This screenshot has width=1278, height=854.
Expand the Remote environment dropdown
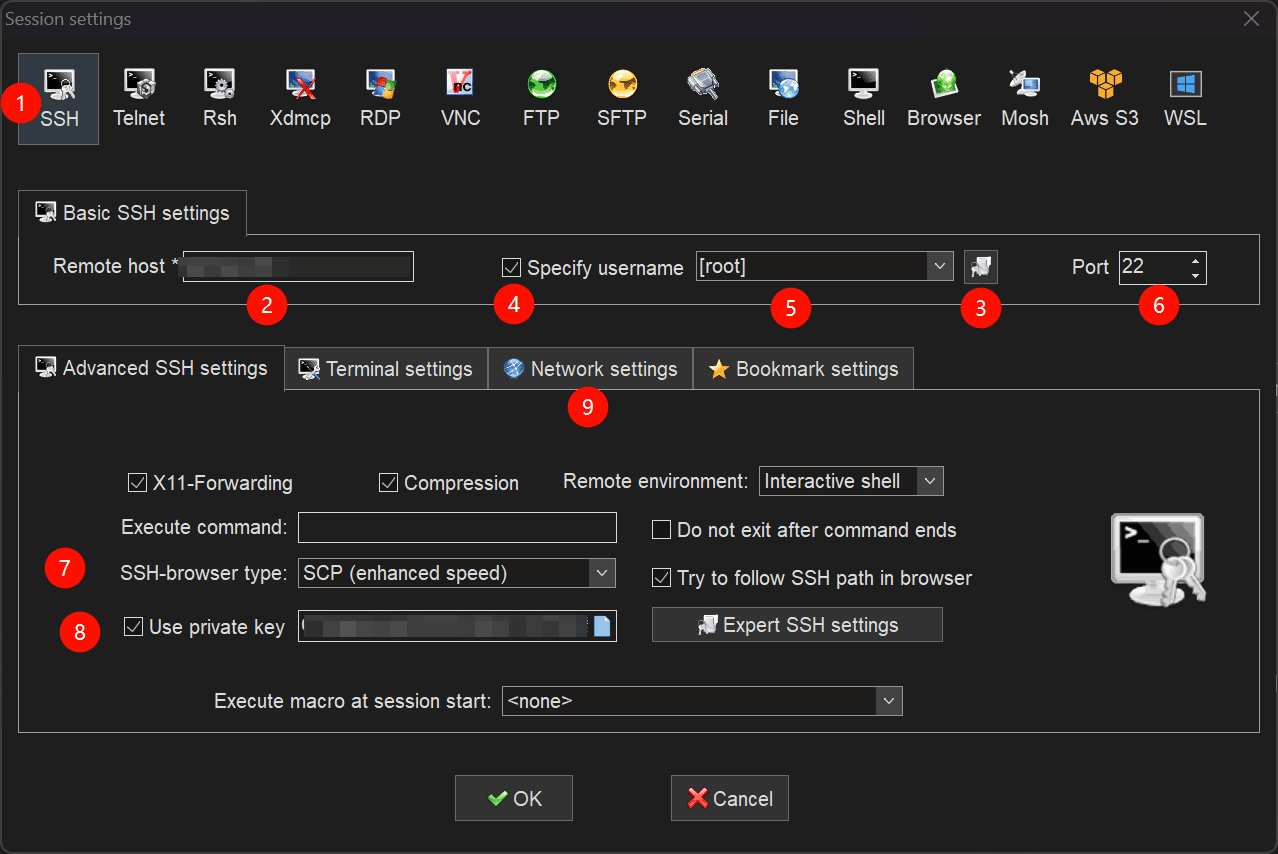point(930,481)
